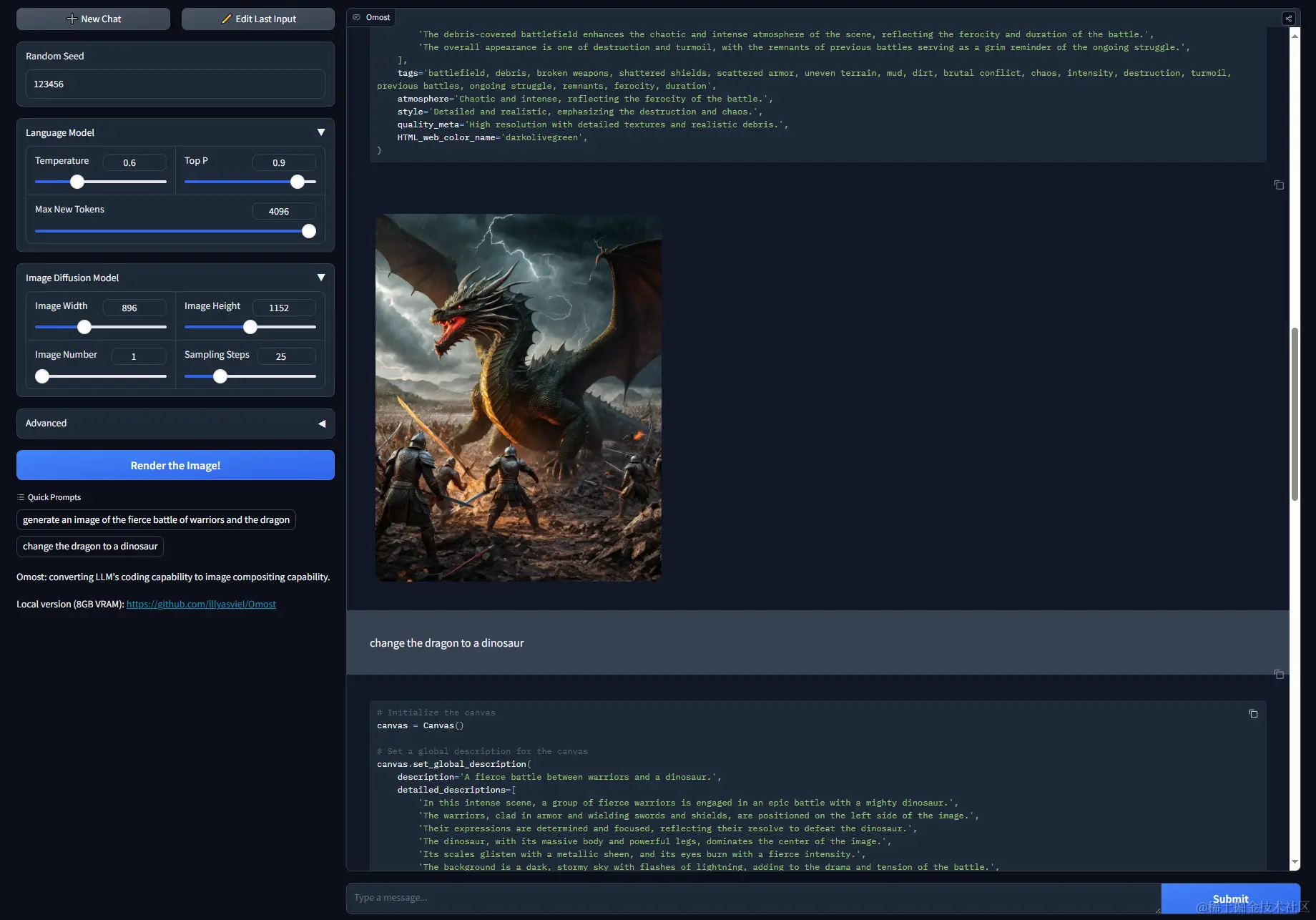Click the plus icon on New Chat
Image resolution: width=1316 pixels, height=920 pixels.
point(72,19)
